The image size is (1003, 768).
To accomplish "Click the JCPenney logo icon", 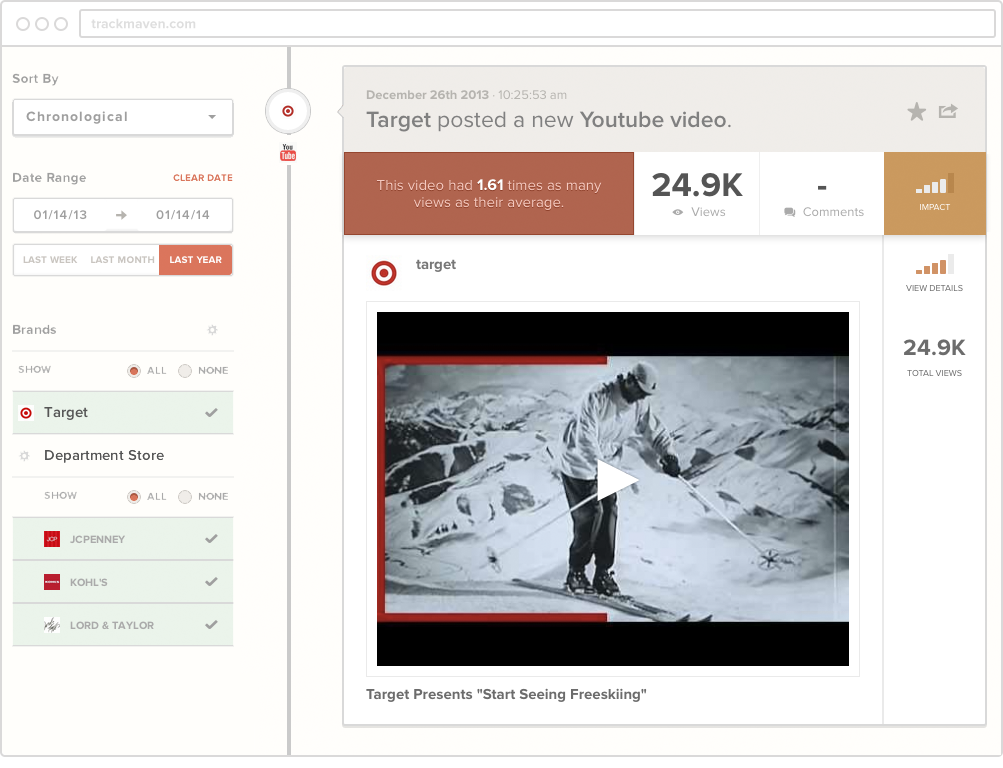I will [52, 539].
